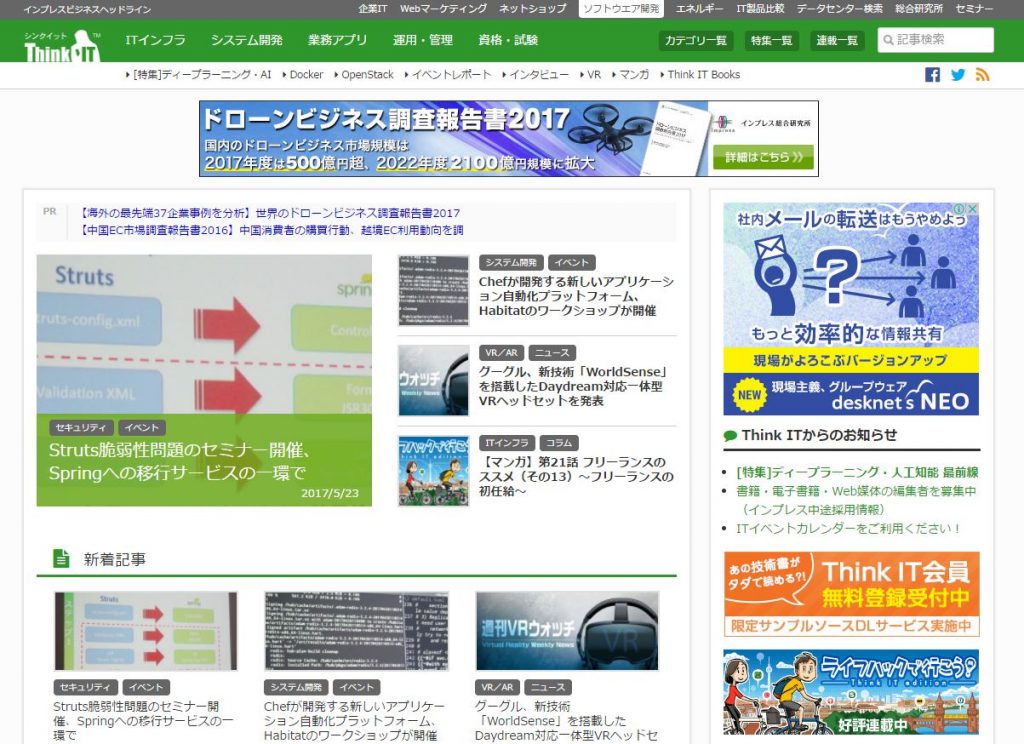Open the VR sub-nav link
Image resolution: width=1024 pixels, height=744 pixels.
point(594,74)
